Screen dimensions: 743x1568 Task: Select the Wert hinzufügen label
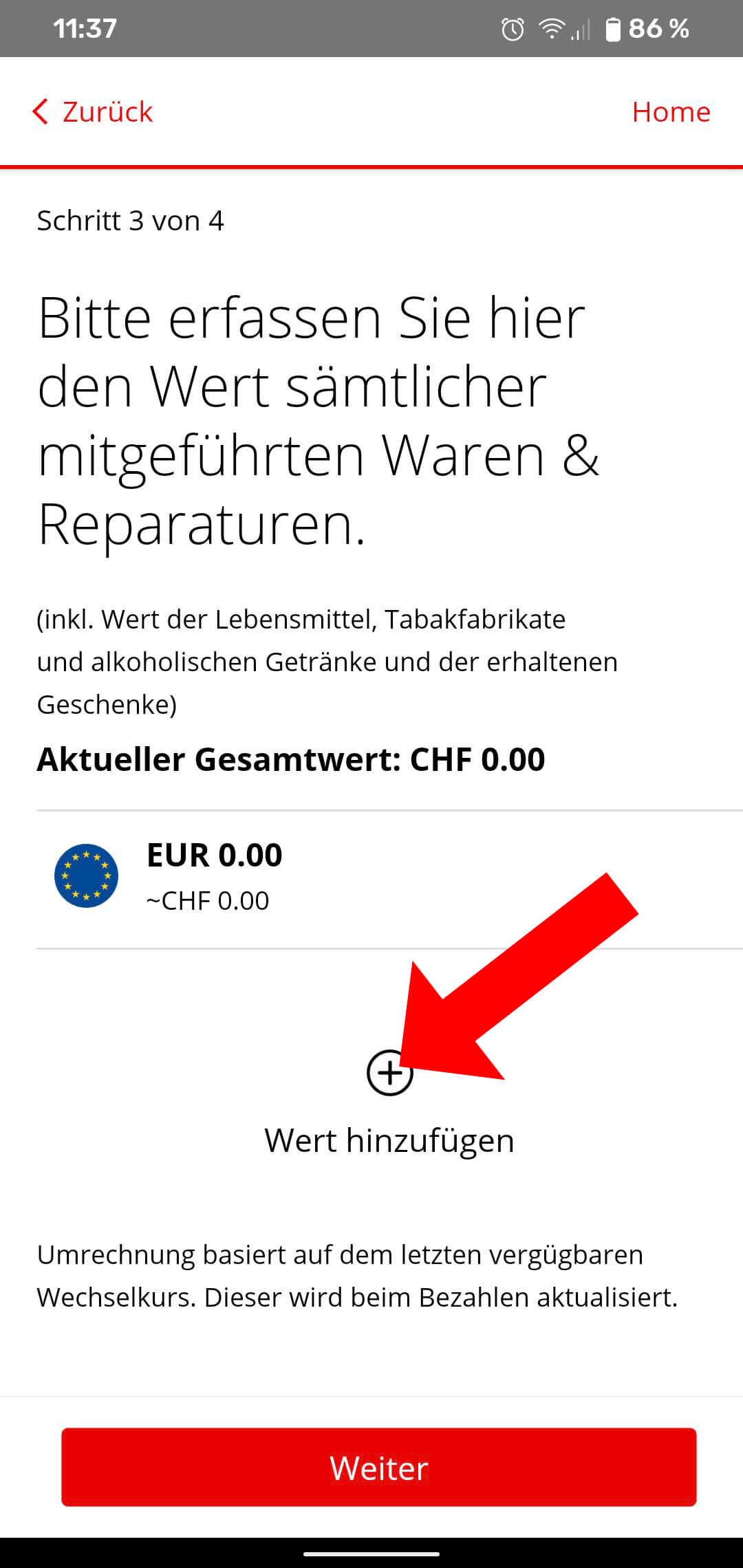tap(389, 1141)
